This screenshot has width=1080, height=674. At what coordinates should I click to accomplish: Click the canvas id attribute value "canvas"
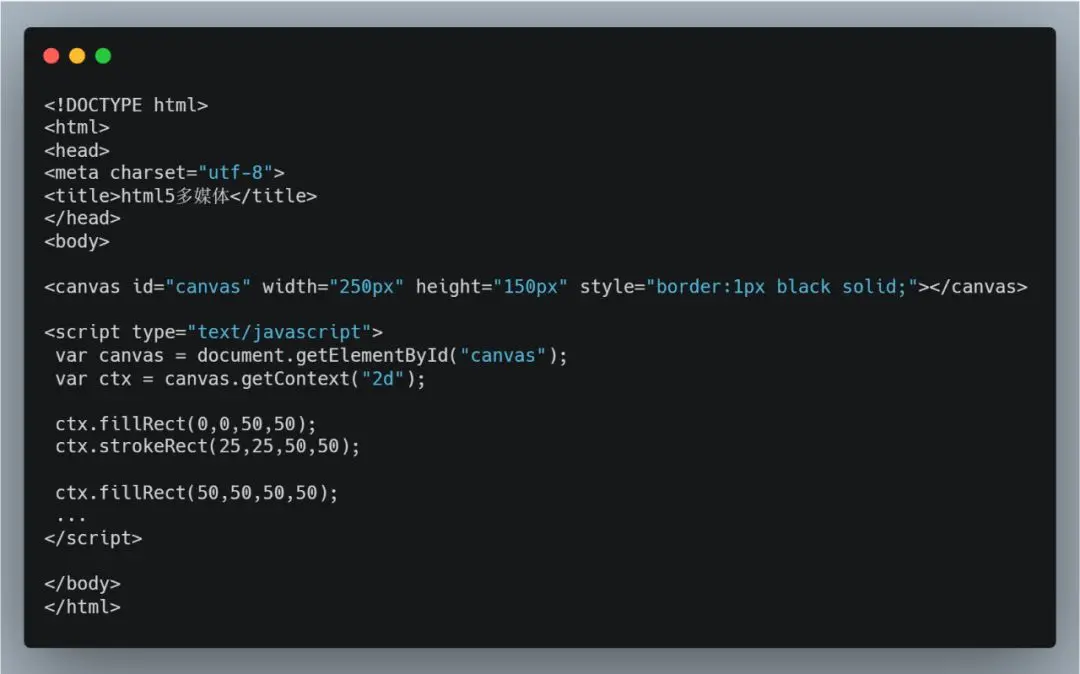click(208, 287)
